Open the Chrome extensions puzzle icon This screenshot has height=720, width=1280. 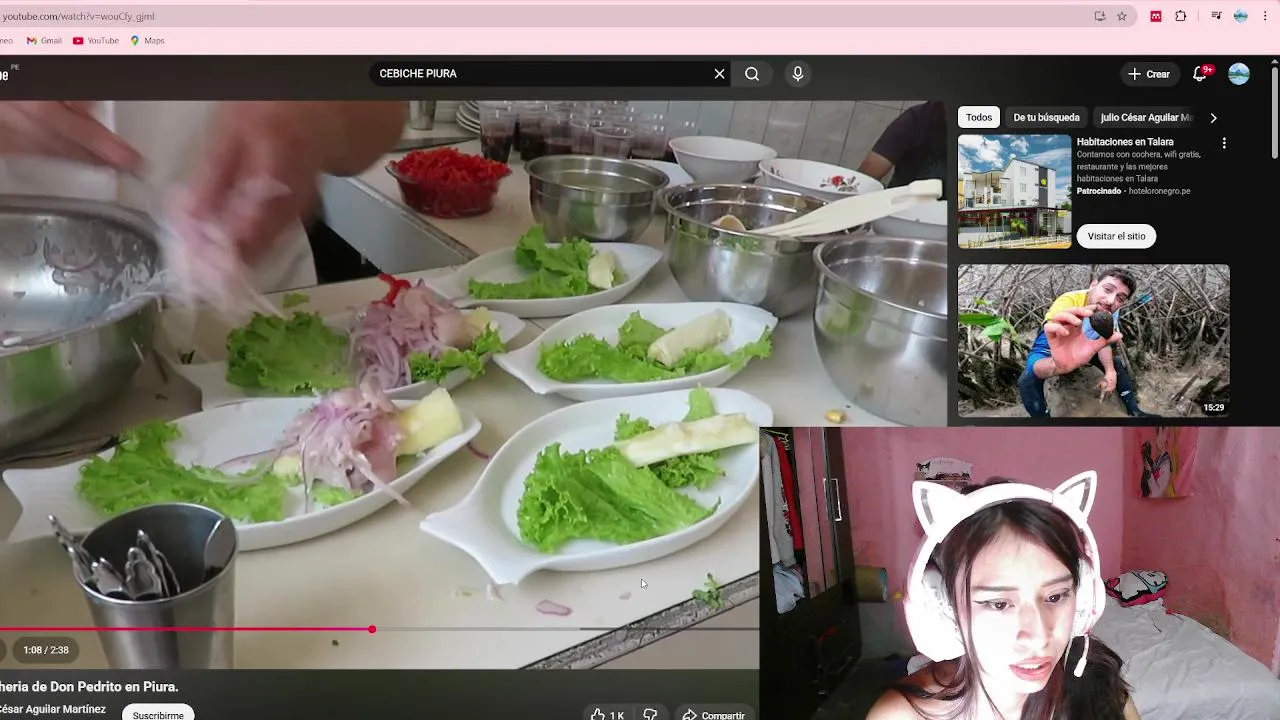(1181, 16)
